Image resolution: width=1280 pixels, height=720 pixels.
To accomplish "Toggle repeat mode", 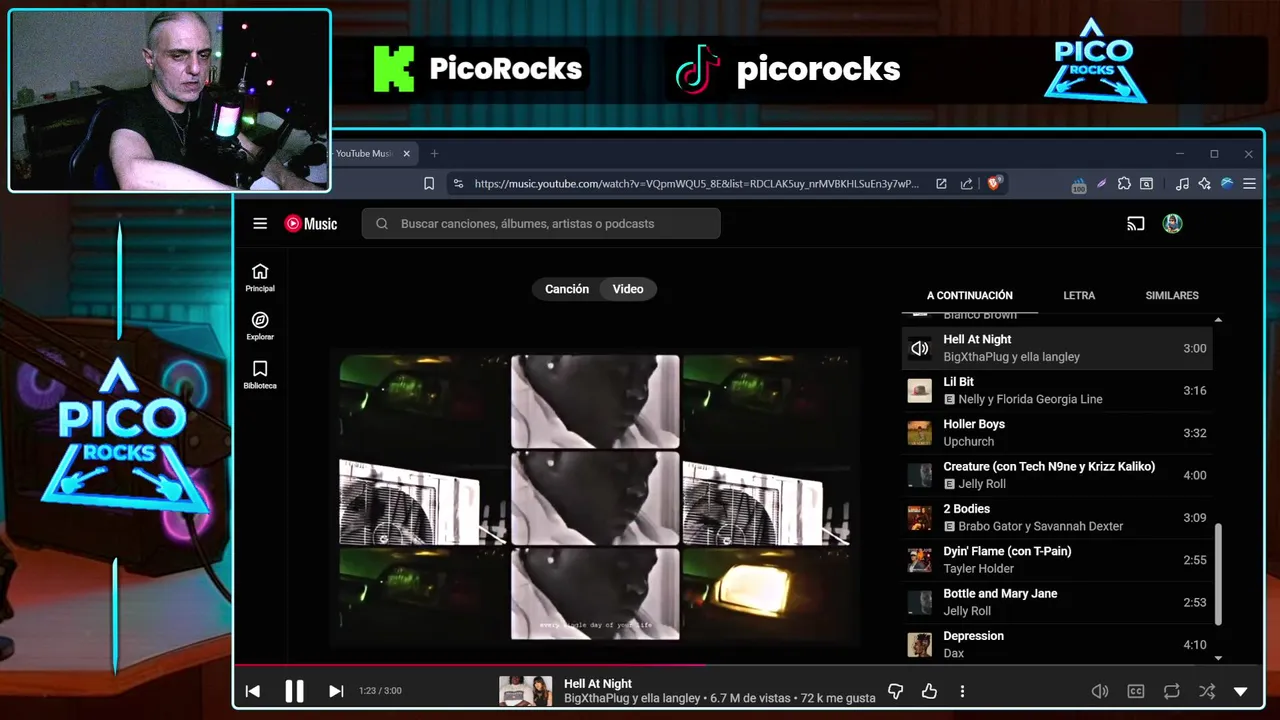I will click(1171, 691).
